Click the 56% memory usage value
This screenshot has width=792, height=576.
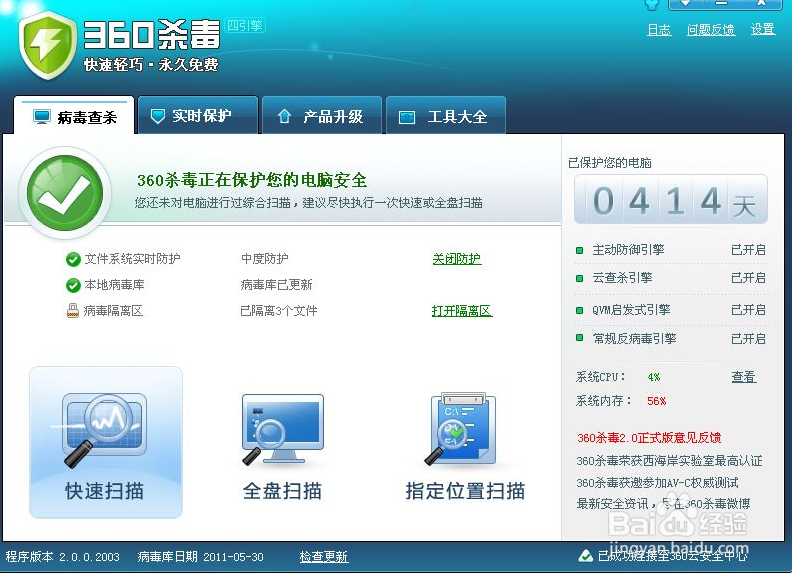click(x=657, y=401)
